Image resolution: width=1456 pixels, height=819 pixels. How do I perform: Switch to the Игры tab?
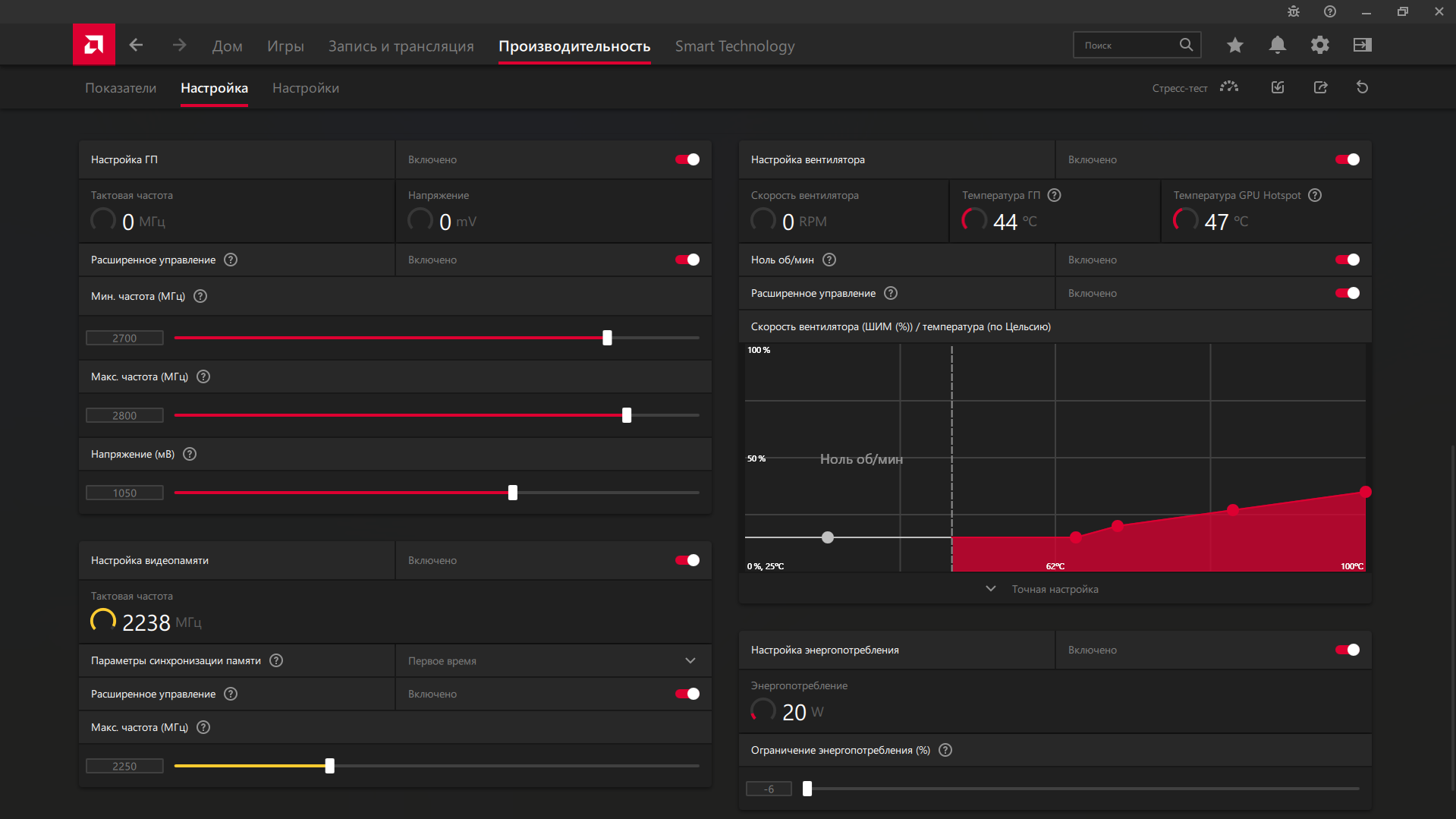(x=285, y=46)
